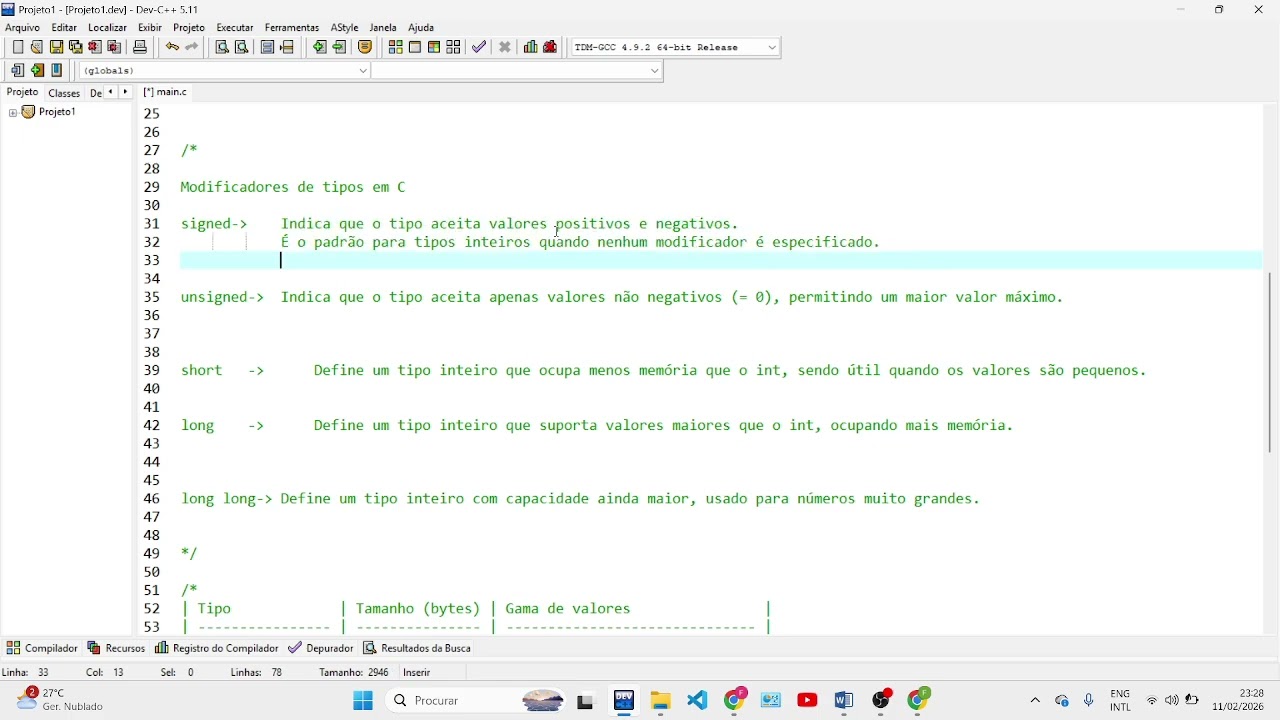
Task: Save the current file with the Save icon
Action: (56, 47)
